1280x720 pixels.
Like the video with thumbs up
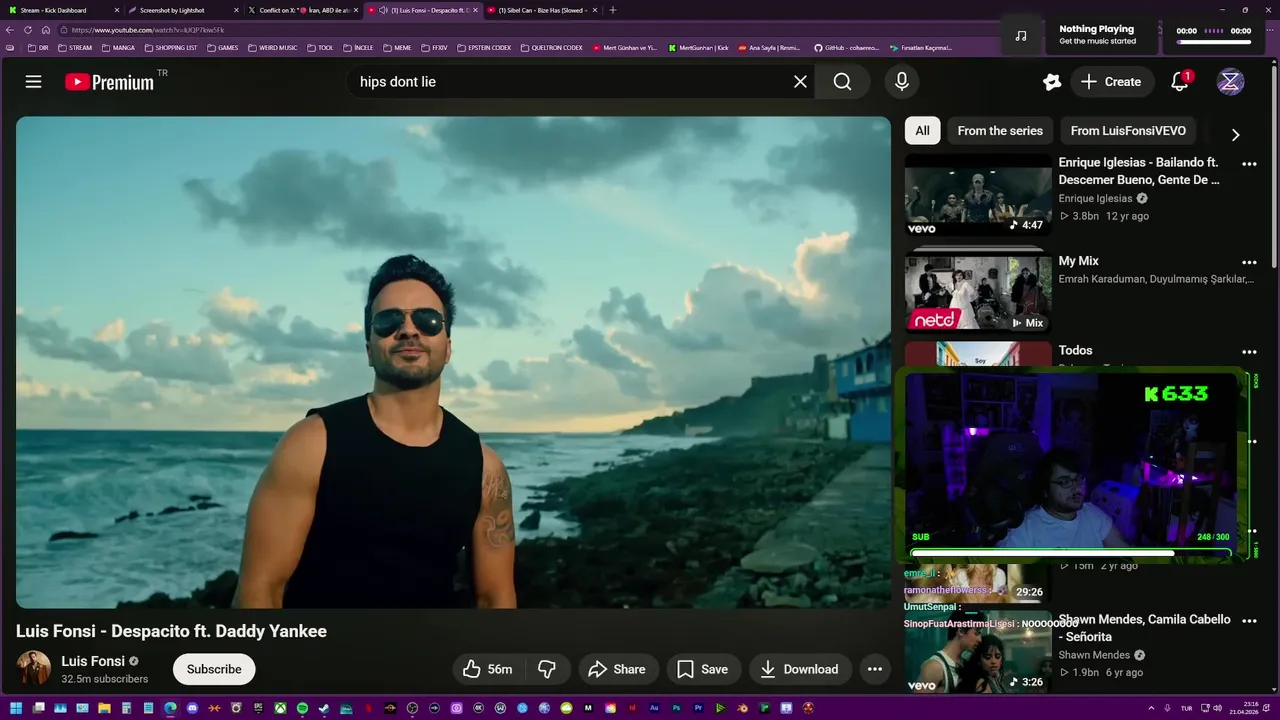[x=487, y=669]
